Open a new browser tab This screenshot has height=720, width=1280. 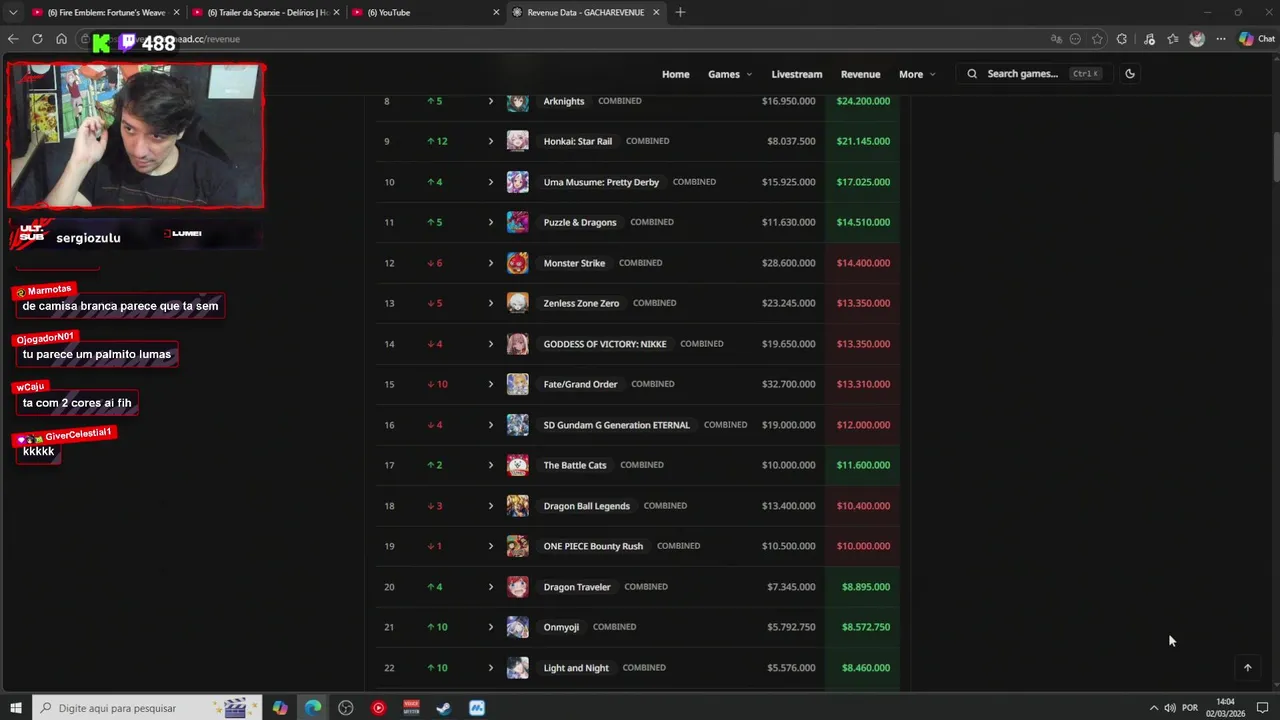[681, 12]
